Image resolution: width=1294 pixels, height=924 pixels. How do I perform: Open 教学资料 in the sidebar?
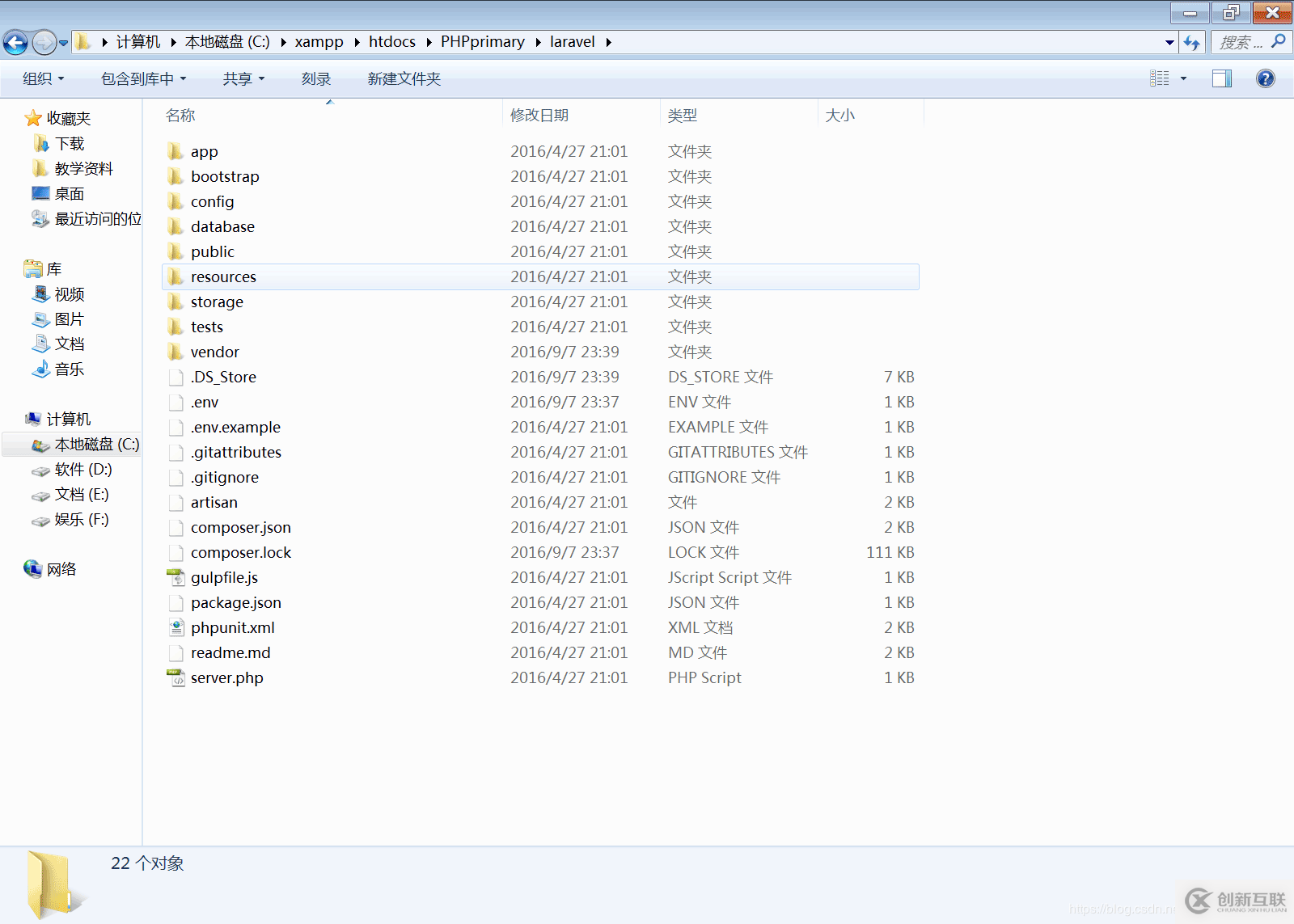tap(74, 168)
